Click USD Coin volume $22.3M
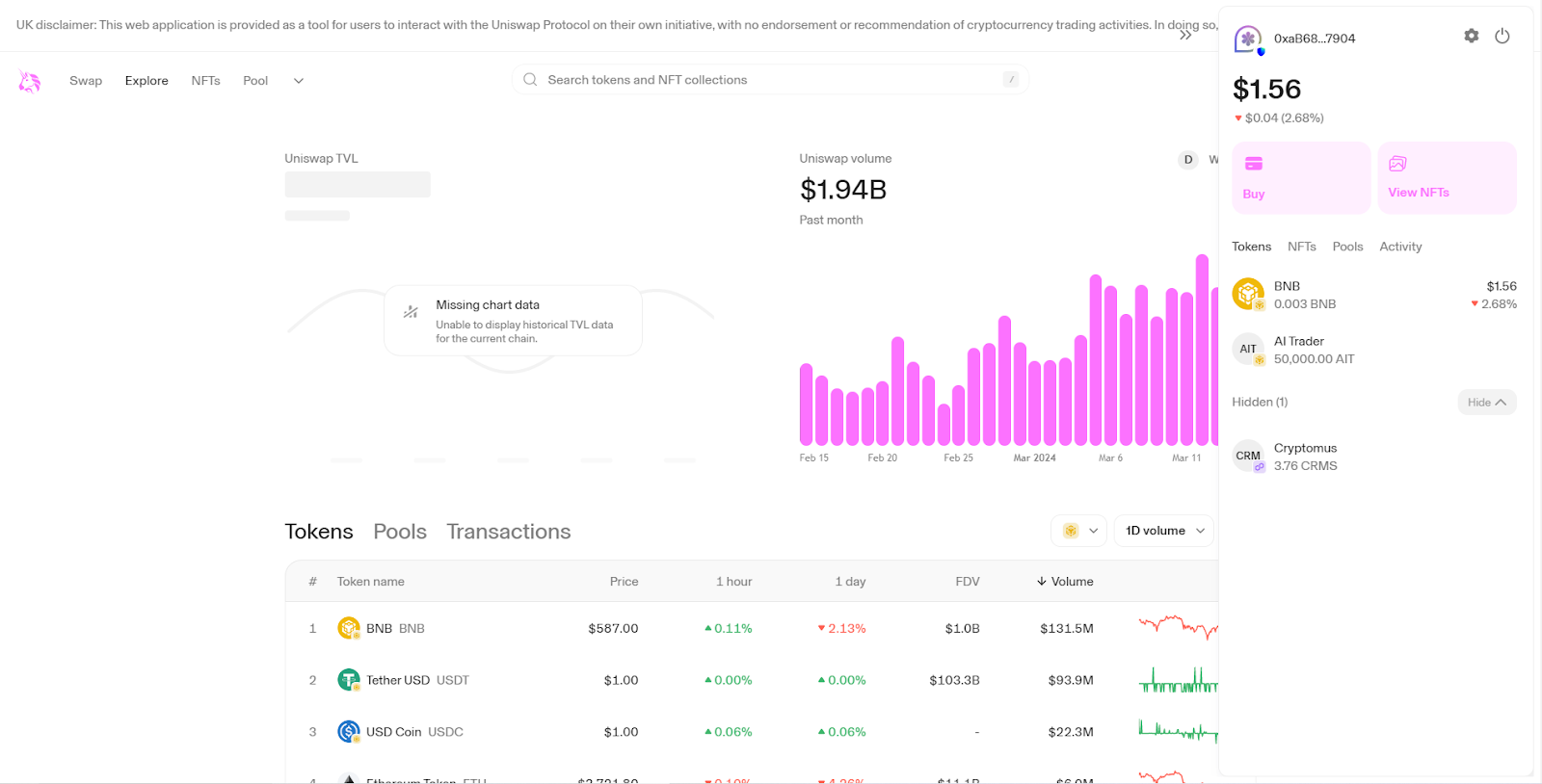The height and width of the screenshot is (784, 1542). pyautogui.click(x=1071, y=732)
